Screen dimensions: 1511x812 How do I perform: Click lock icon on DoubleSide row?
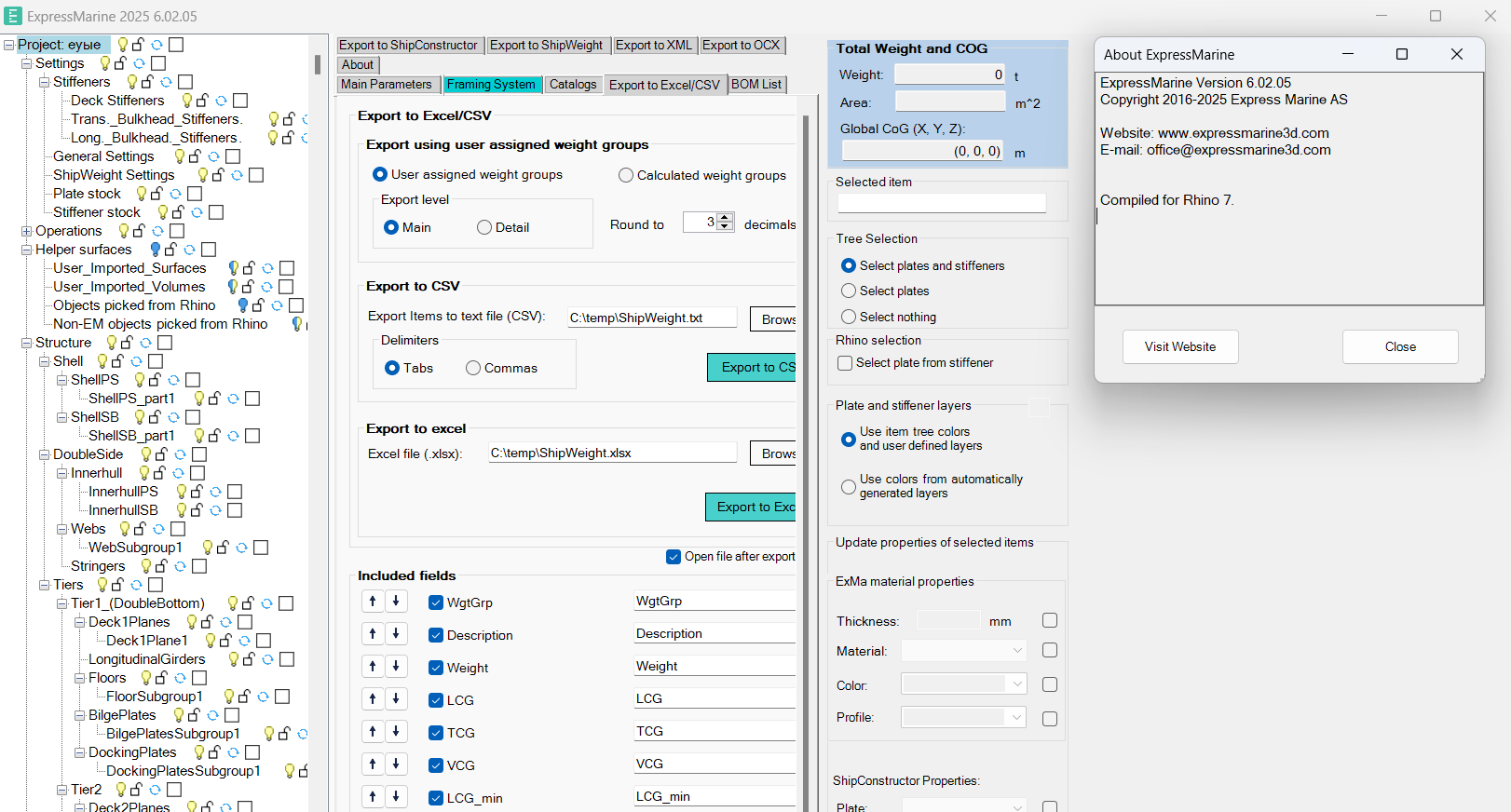[x=161, y=454]
